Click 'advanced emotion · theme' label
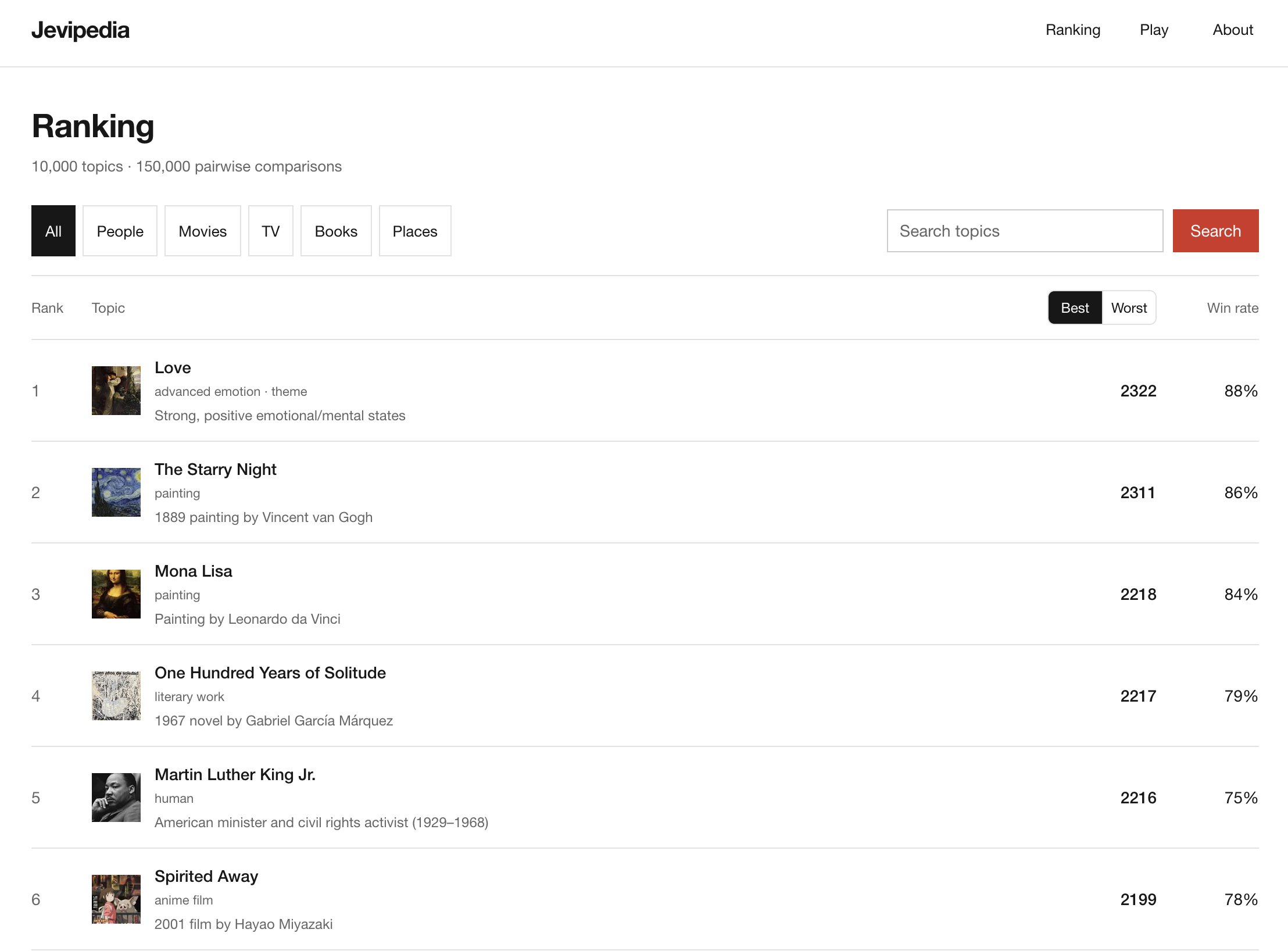The height and width of the screenshot is (951, 1288). click(x=231, y=391)
